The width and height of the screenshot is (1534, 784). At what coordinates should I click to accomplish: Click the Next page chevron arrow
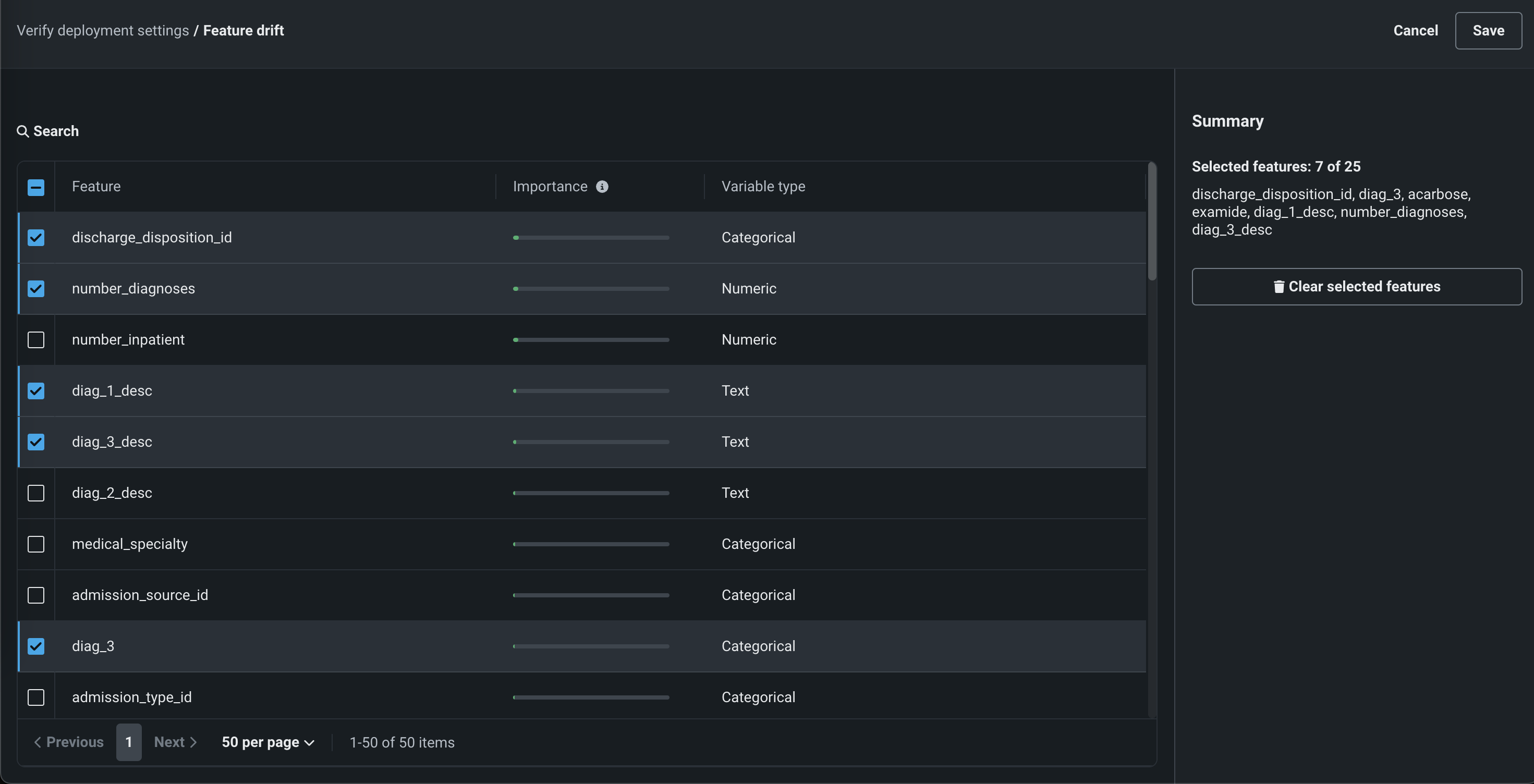click(193, 742)
